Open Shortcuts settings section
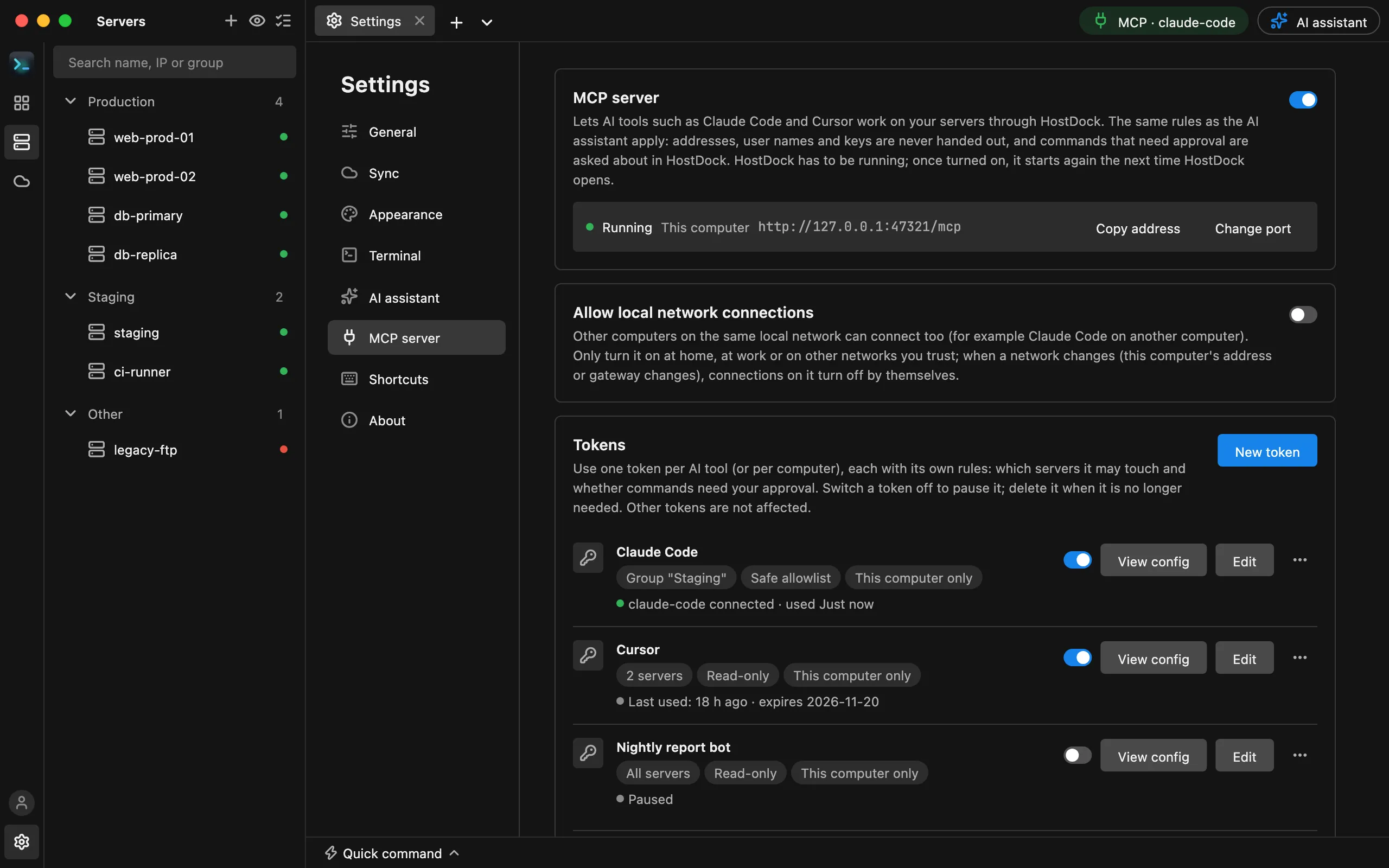 [416, 379]
